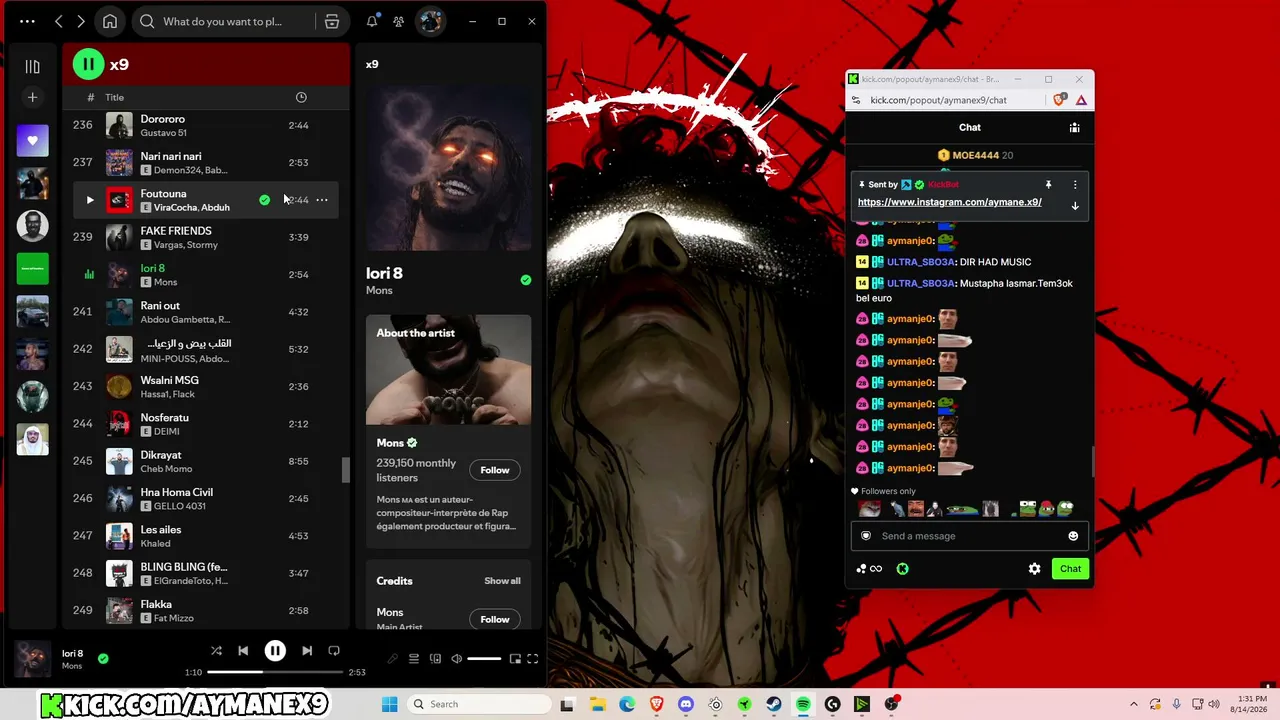Seek in the song progress bar
The image size is (1280, 720).
(275, 672)
